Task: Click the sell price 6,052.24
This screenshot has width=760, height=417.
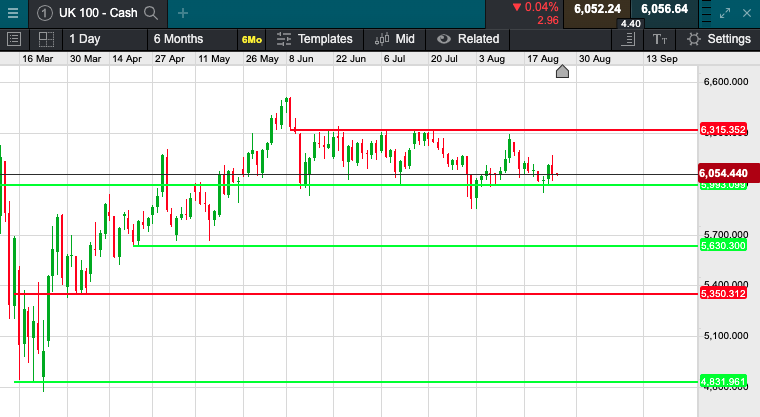Action: pyautogui.click(x=597, y=9)
